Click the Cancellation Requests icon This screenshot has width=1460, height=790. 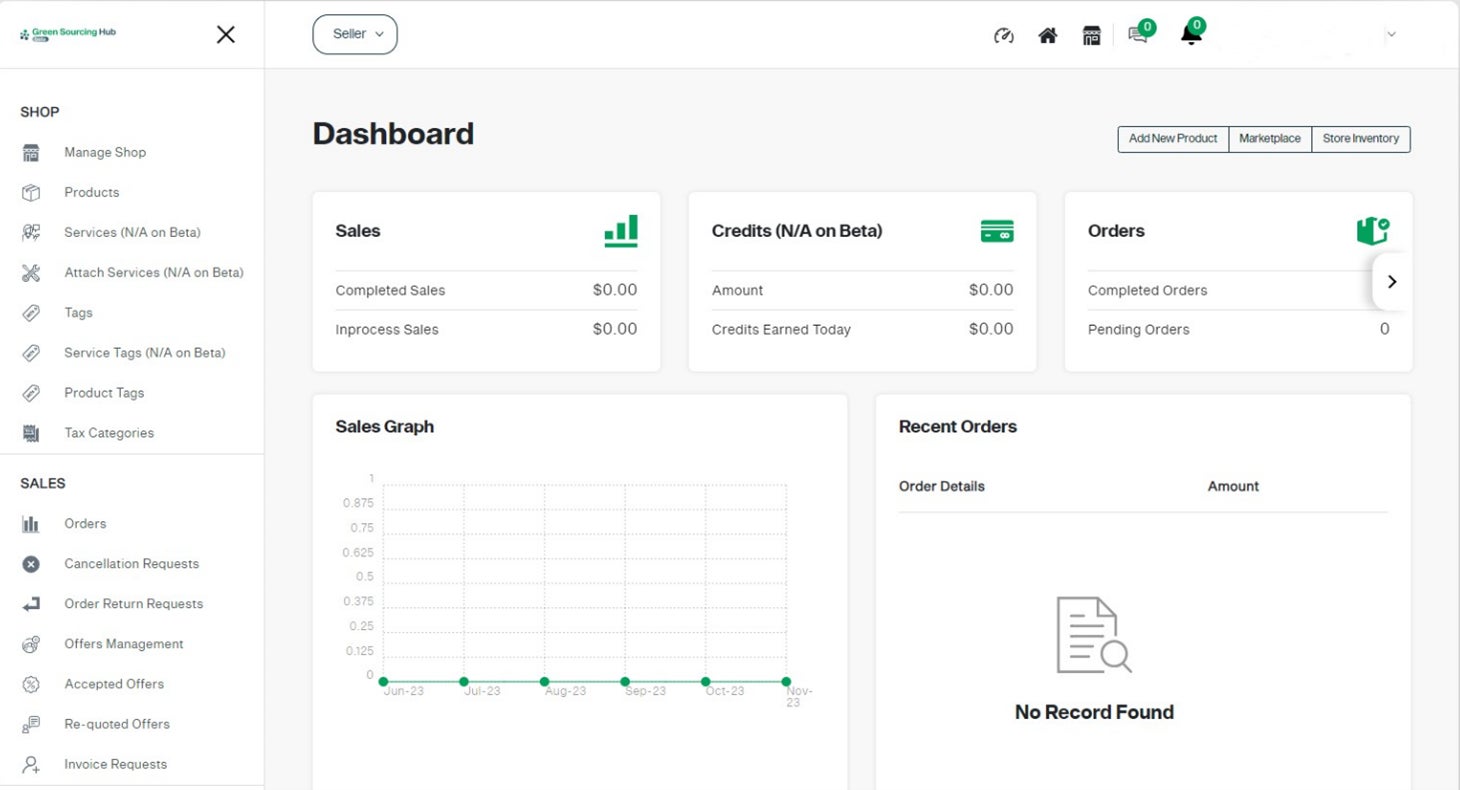coord(31,564)
